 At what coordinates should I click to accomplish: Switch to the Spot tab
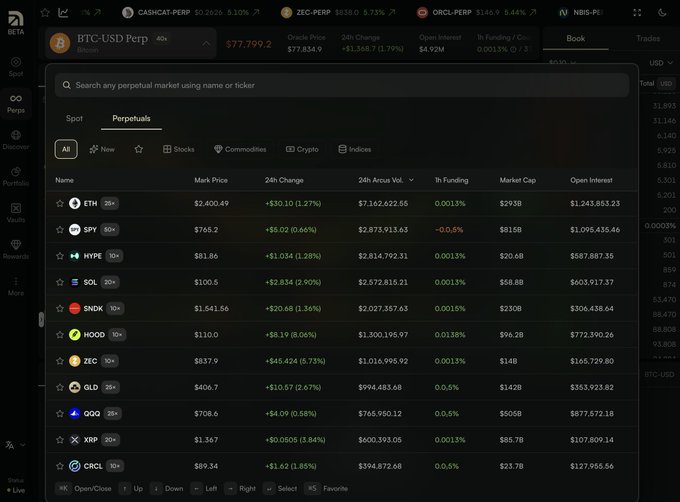(x=74, y=118)
